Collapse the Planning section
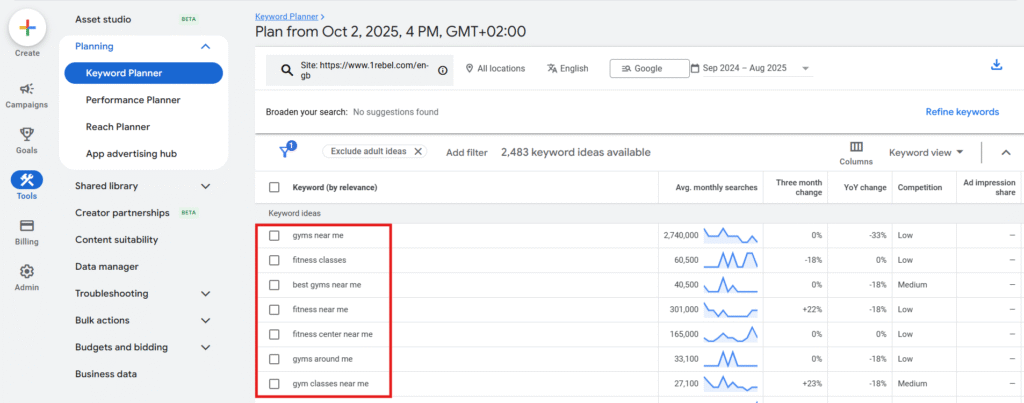 click(205, 46)
